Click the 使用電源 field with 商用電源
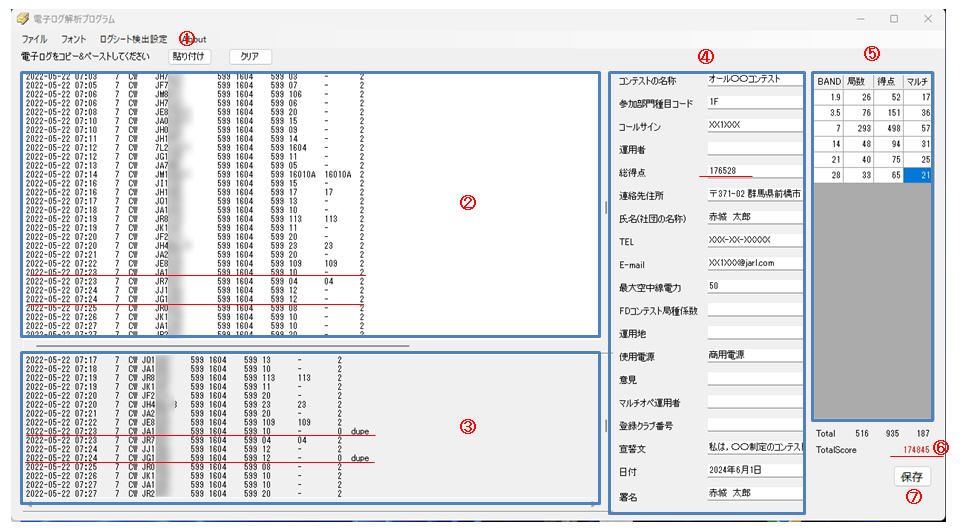960x529 pixels. (x=754, y=355)
